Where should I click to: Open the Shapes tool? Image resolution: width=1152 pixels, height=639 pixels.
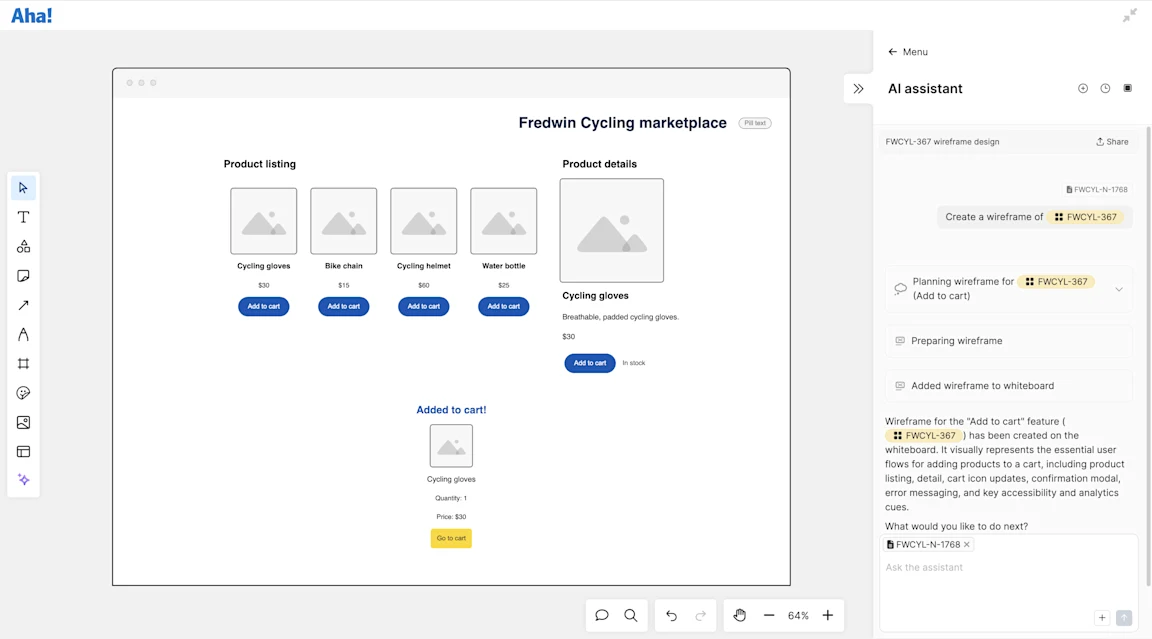coord(24,247)
